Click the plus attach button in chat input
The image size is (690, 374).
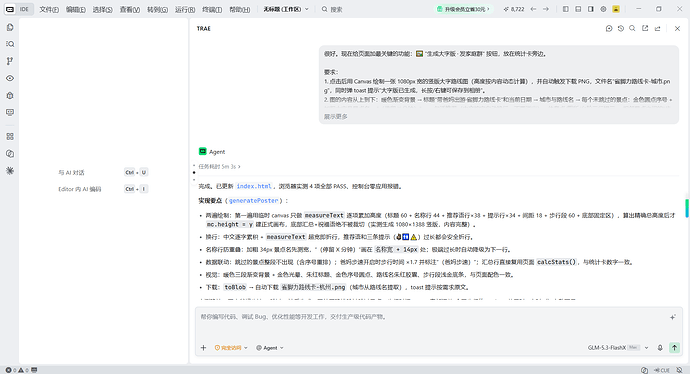[x=203, y=348]
